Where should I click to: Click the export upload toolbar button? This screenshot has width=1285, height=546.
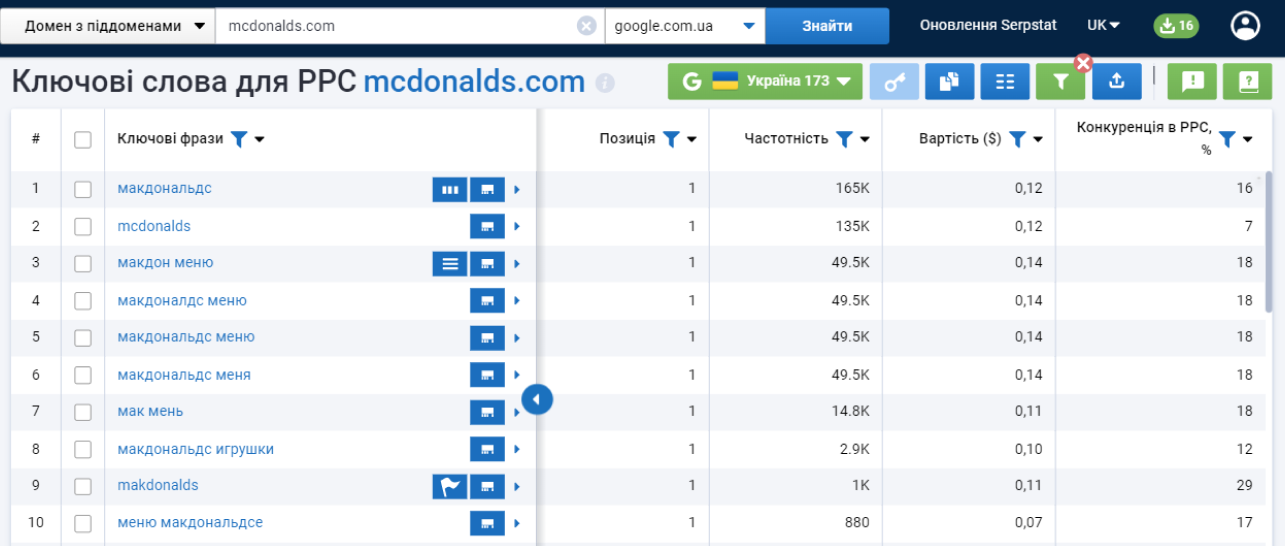click(1117, 82)
